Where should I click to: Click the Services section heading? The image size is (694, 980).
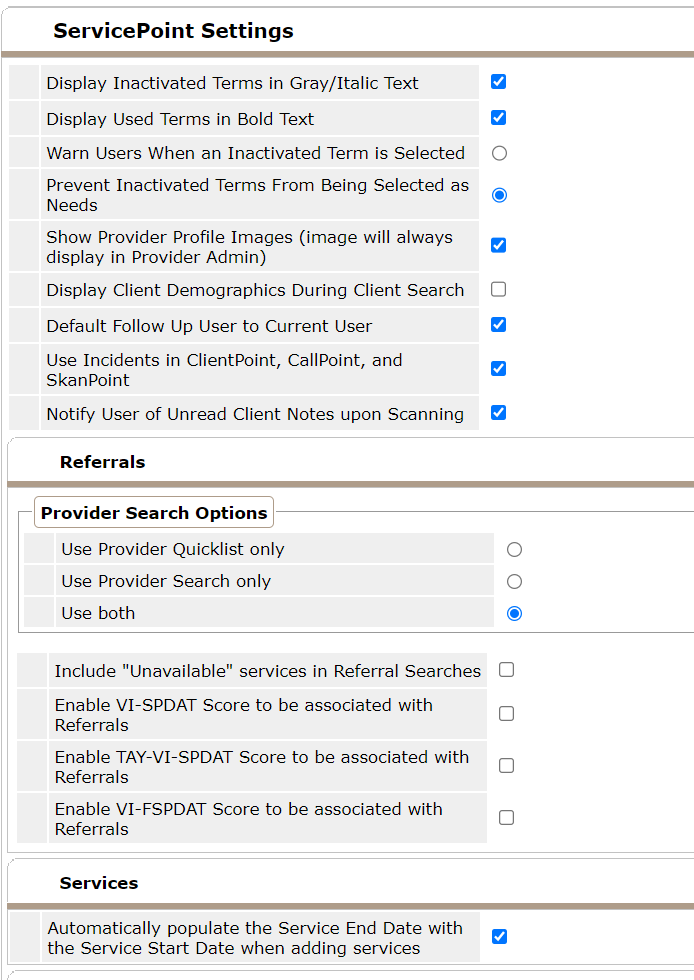tap(99, 883)
